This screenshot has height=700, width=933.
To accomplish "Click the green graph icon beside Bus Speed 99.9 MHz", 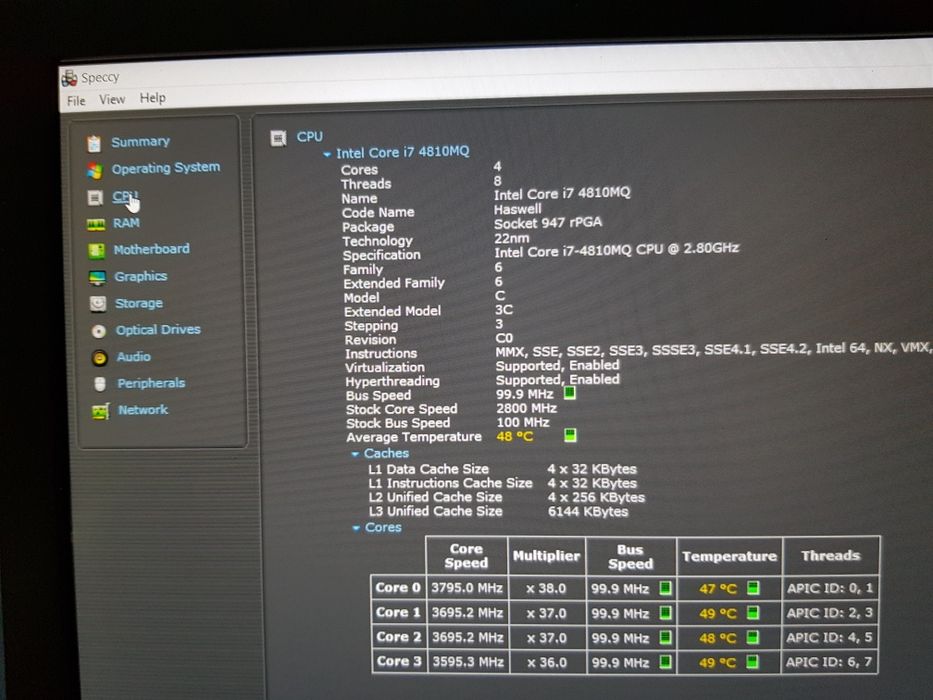I will click(569, 393).
